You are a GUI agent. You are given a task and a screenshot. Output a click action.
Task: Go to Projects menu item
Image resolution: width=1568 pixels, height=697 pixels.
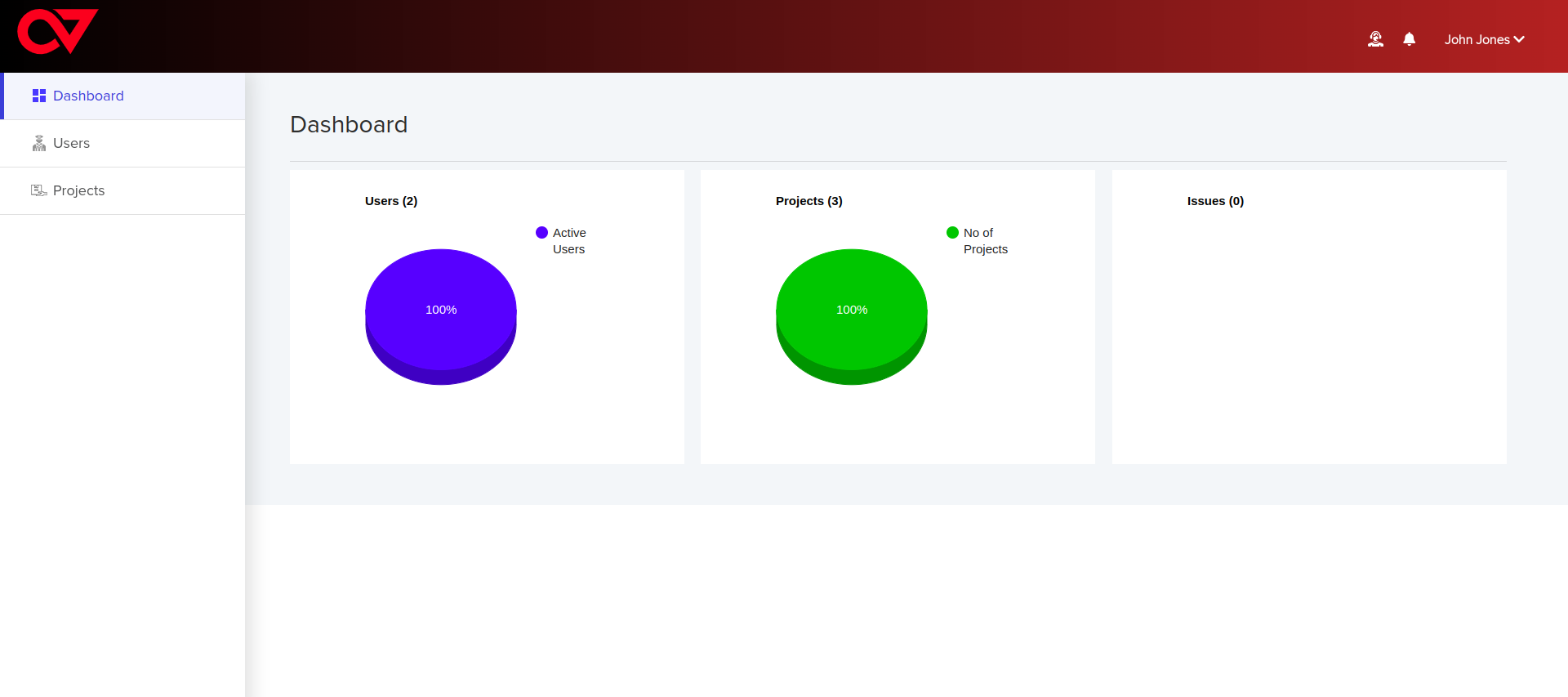(122, 190)
